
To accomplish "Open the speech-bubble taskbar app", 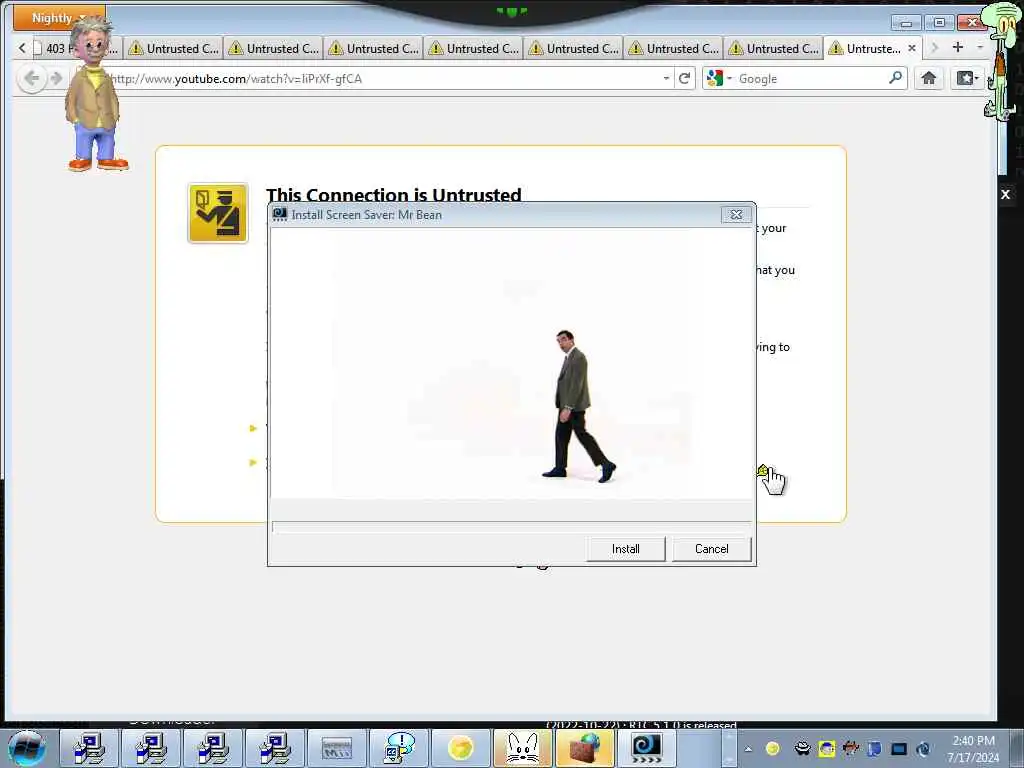I will coord(399,748).
